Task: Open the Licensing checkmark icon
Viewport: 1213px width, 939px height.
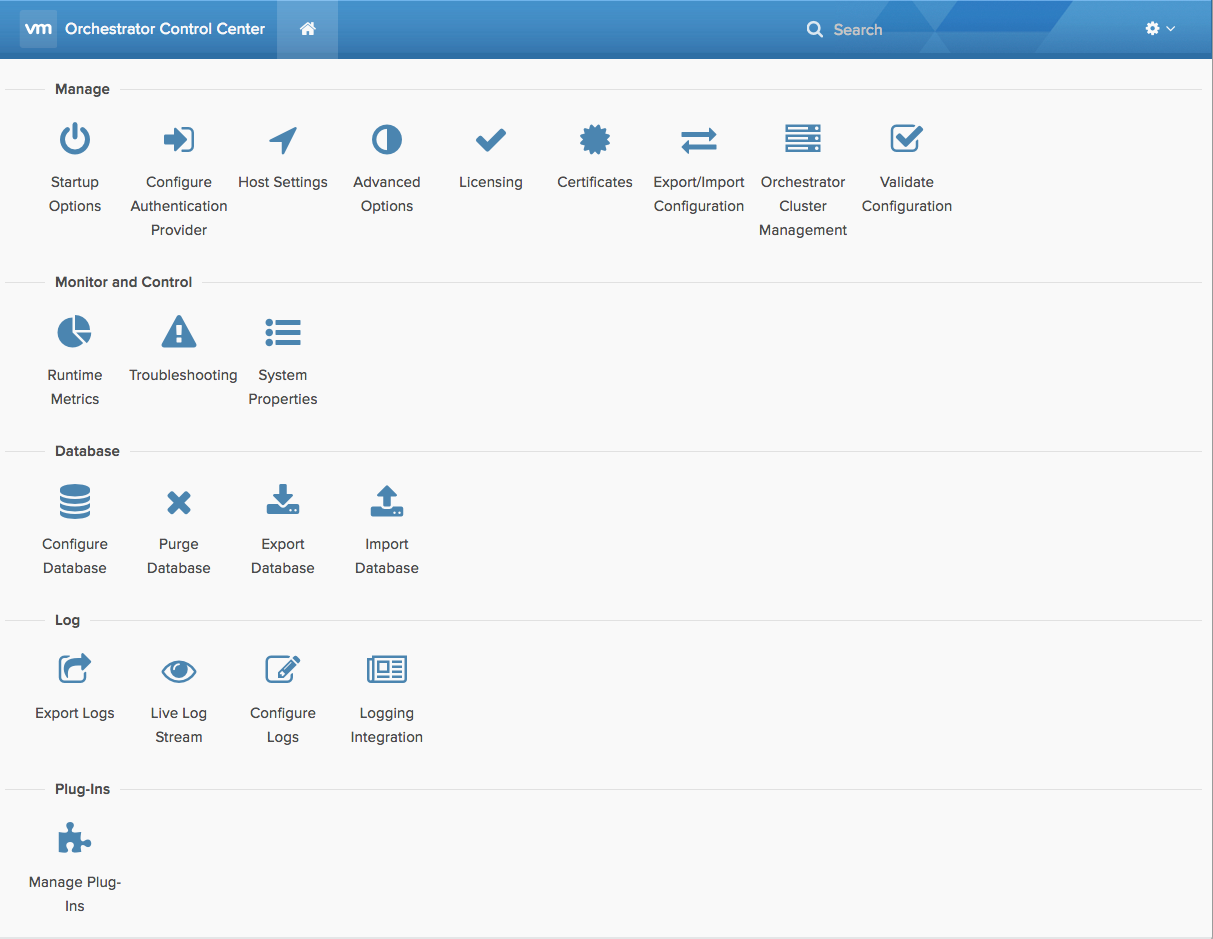Action: coord(491,139)
